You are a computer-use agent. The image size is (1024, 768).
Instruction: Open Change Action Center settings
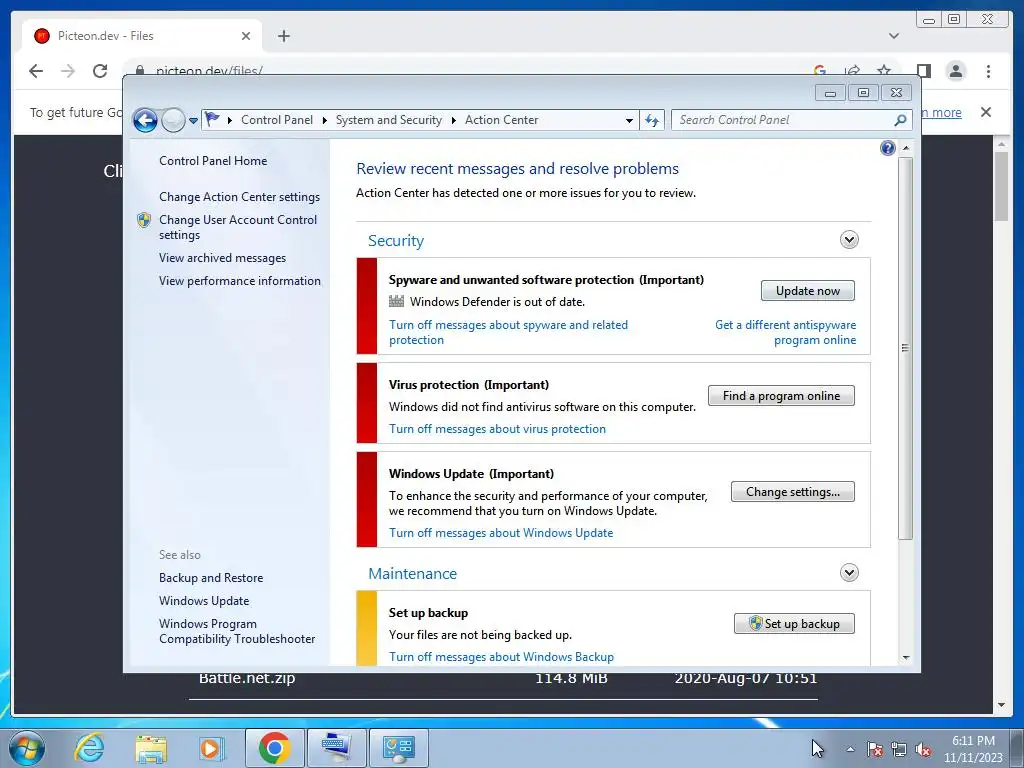[x=239, y=197]
